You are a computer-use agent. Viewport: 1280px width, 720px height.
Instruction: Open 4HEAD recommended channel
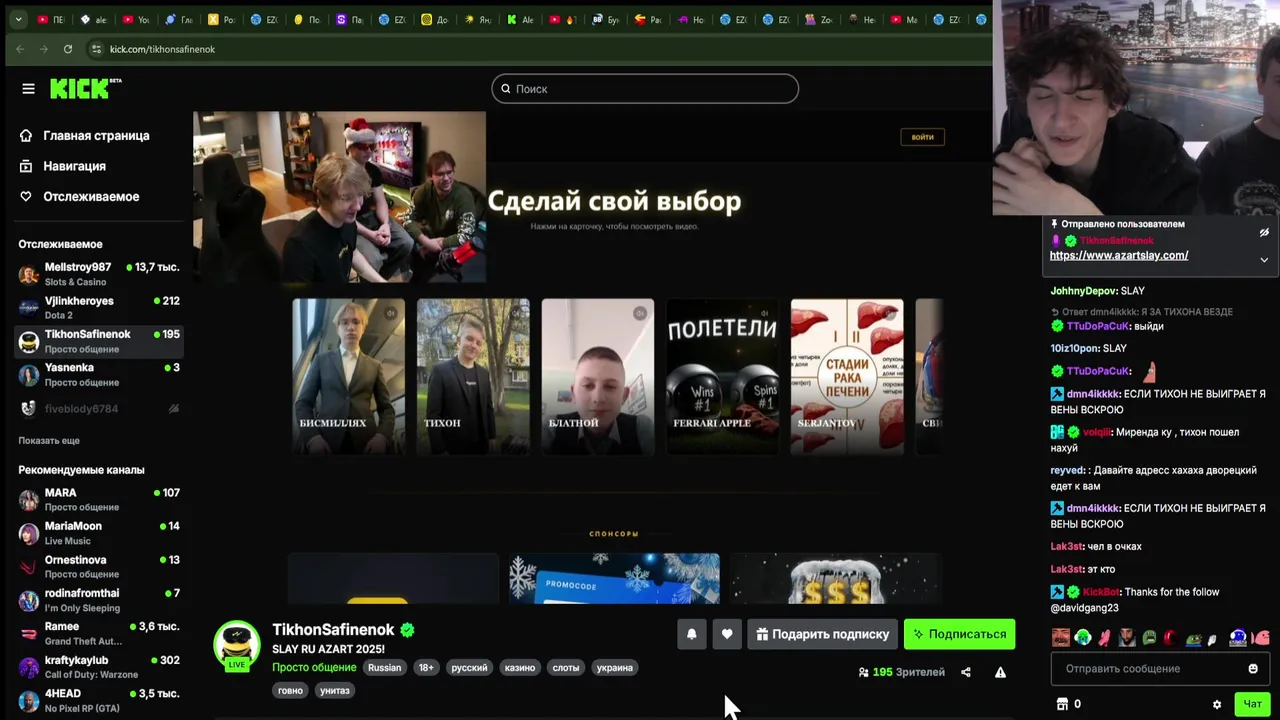(x=99, y=700)
